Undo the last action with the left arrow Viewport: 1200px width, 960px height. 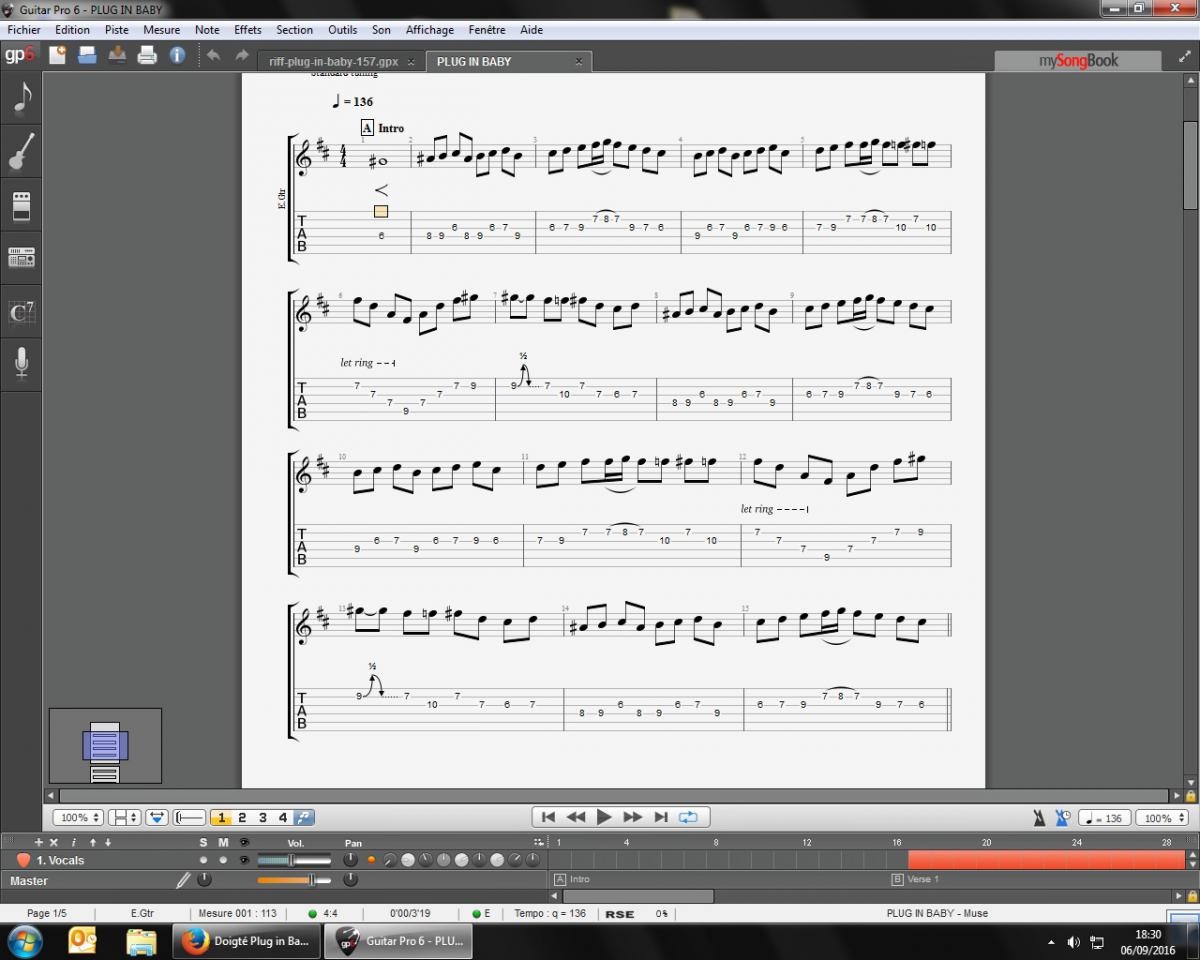tap(213, 55)
